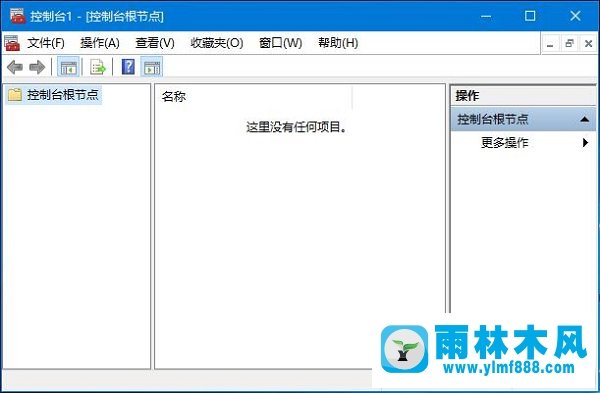
Task: Click 控制台根节点 header in actions pane
Action: point(523,119)
